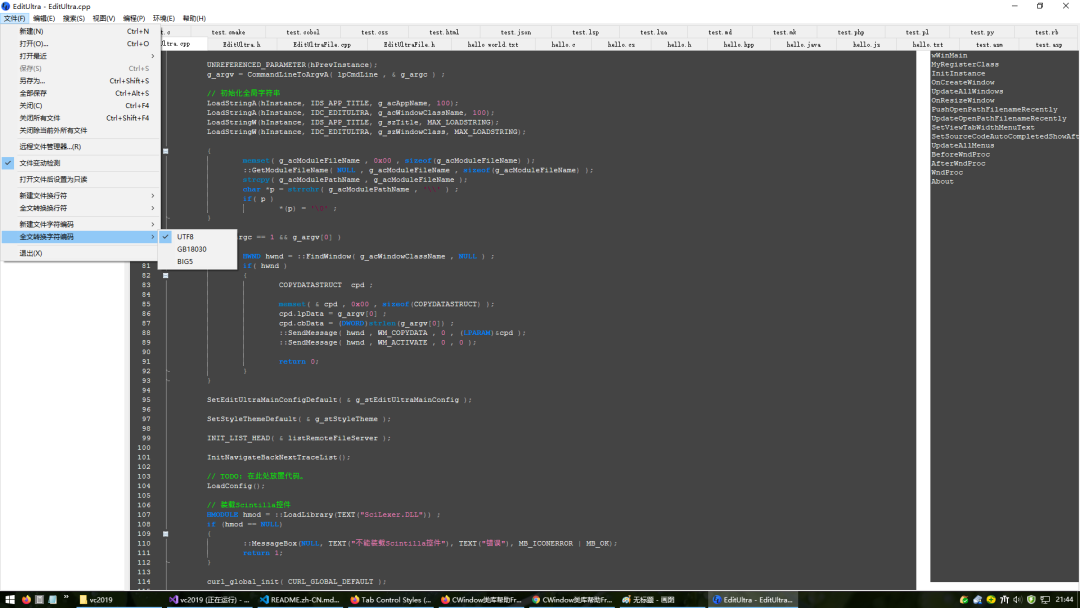1080x608 pixels.
Task: Open 编程(P) menu in menu bar
Action: point(134,19)
